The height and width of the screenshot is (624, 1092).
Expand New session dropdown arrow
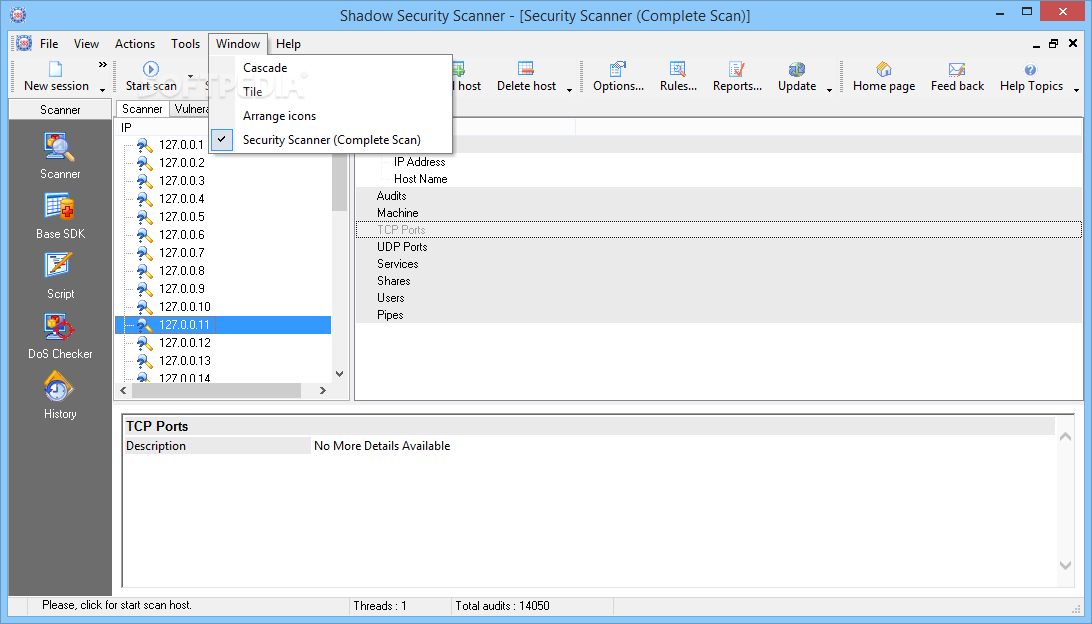102,89
